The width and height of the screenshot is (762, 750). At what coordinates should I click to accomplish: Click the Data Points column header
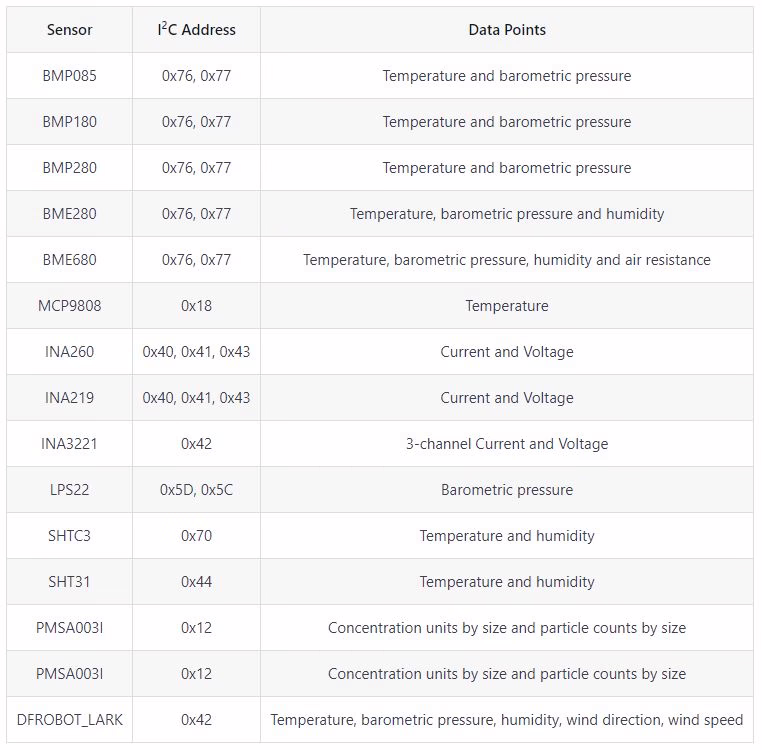click(x=507, y=30)
